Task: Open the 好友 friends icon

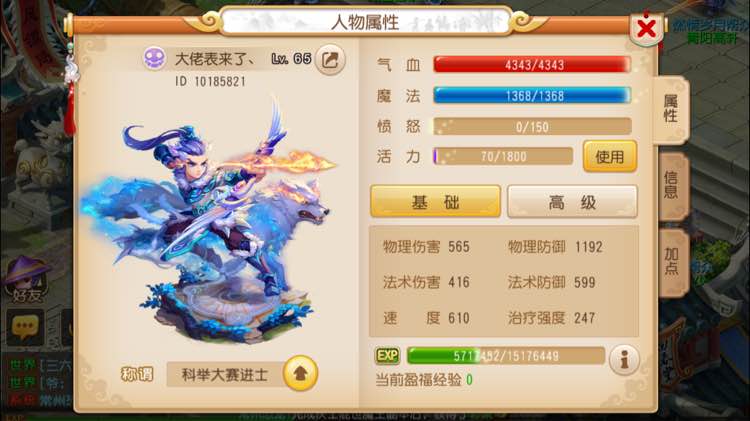Action: [x=27, y=281]
